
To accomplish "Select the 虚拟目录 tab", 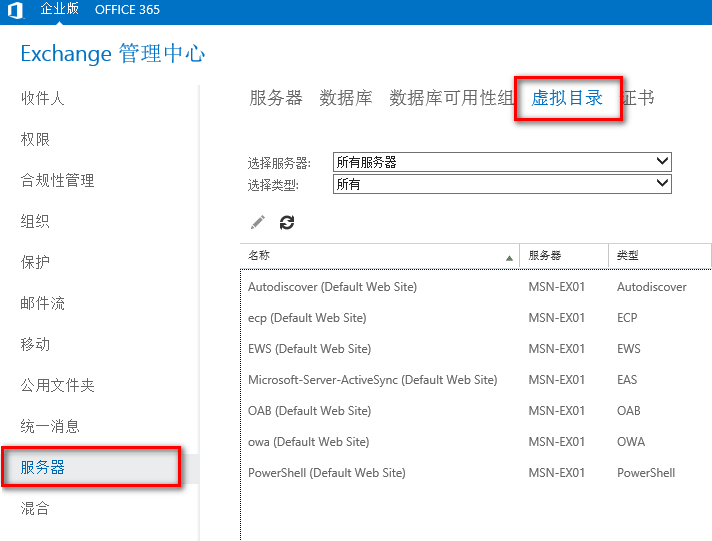I will (567, 98).
